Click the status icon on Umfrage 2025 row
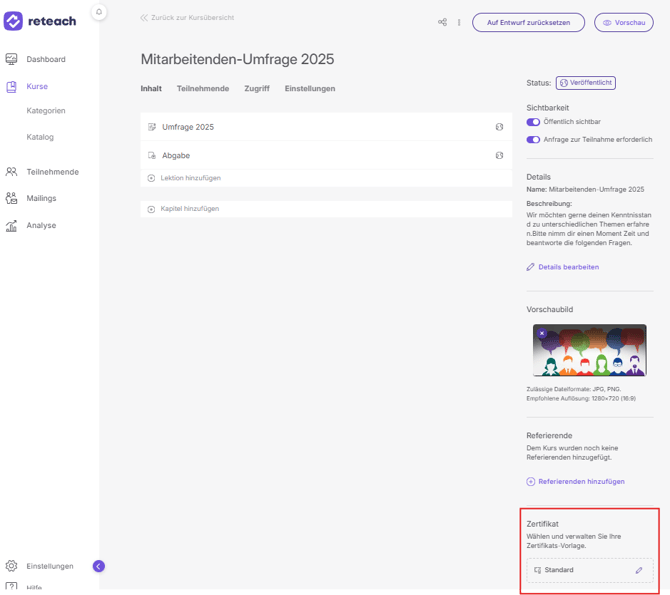670x595 pixels. pos(499,127)
